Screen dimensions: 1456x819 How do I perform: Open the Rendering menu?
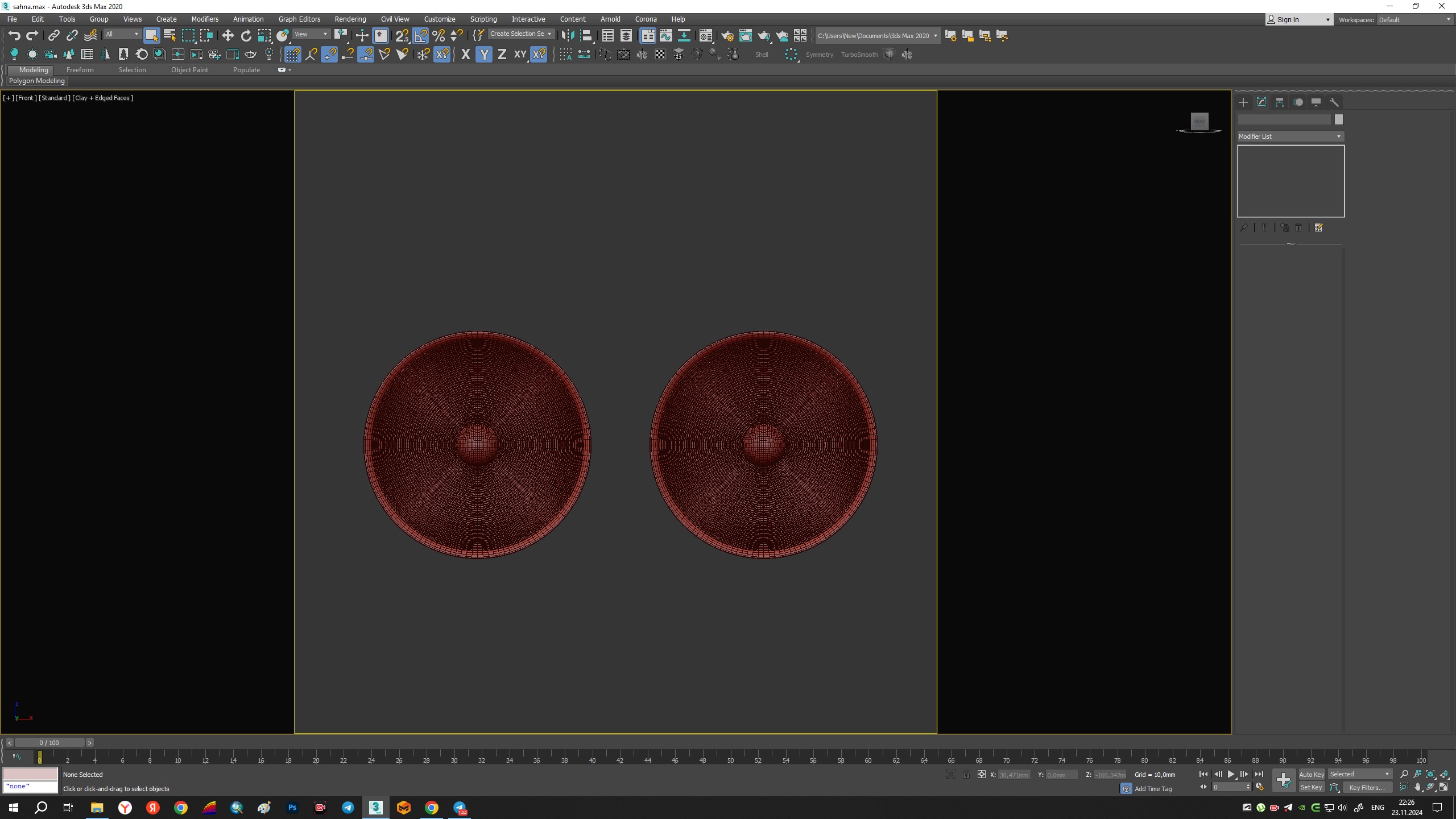pos(350,19)
